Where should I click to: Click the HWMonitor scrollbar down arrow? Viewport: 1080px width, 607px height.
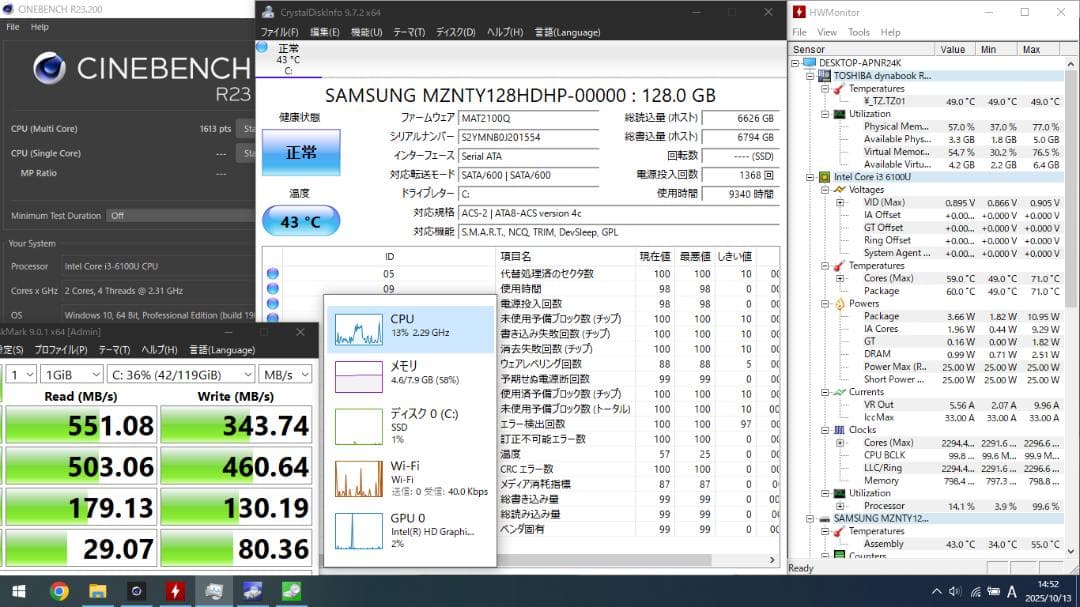click(x=1071, y=551)
